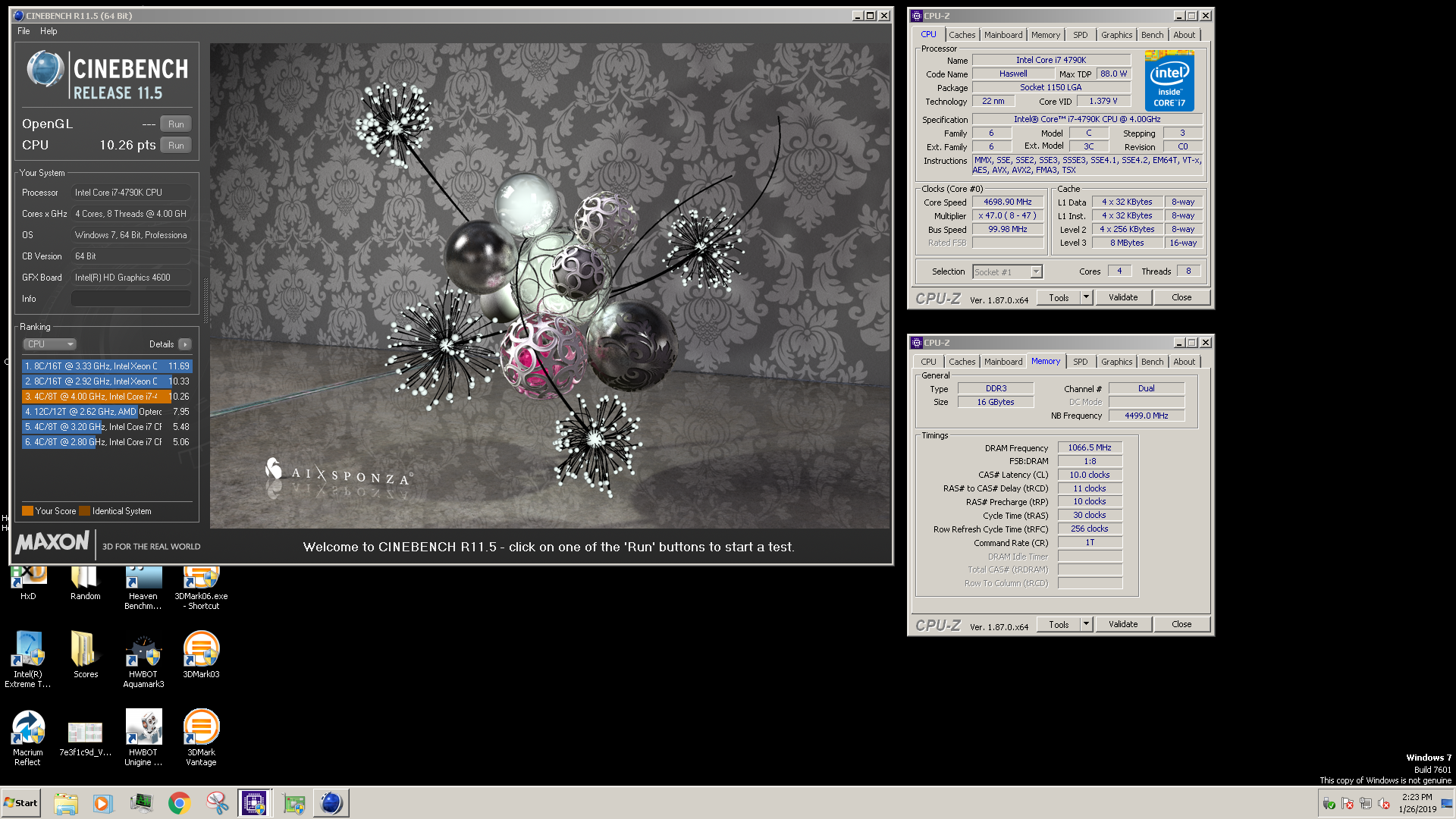Click Validate in top CPU-Z window
1456x819 pixels.
tap(1123, 298)
